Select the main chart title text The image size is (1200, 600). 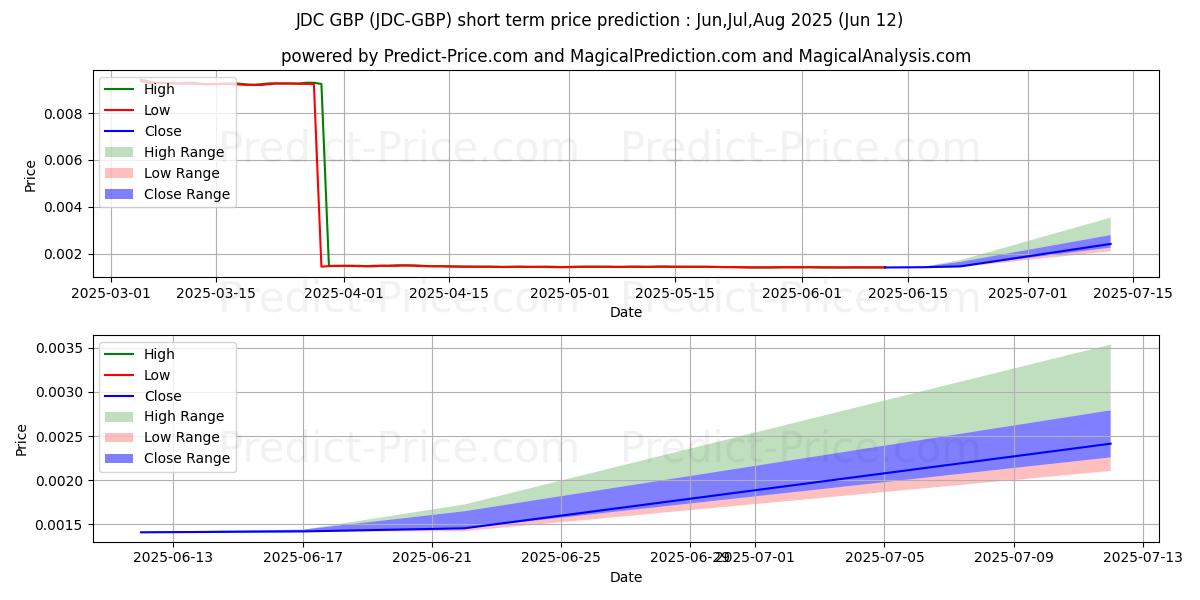click(599, 20)
